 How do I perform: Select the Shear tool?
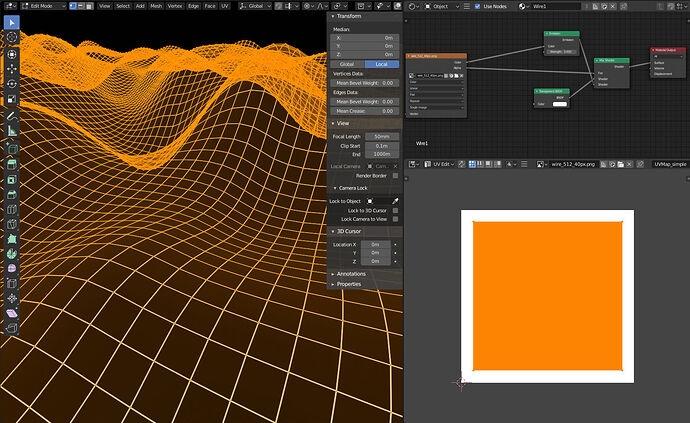(x=12, y=313)
